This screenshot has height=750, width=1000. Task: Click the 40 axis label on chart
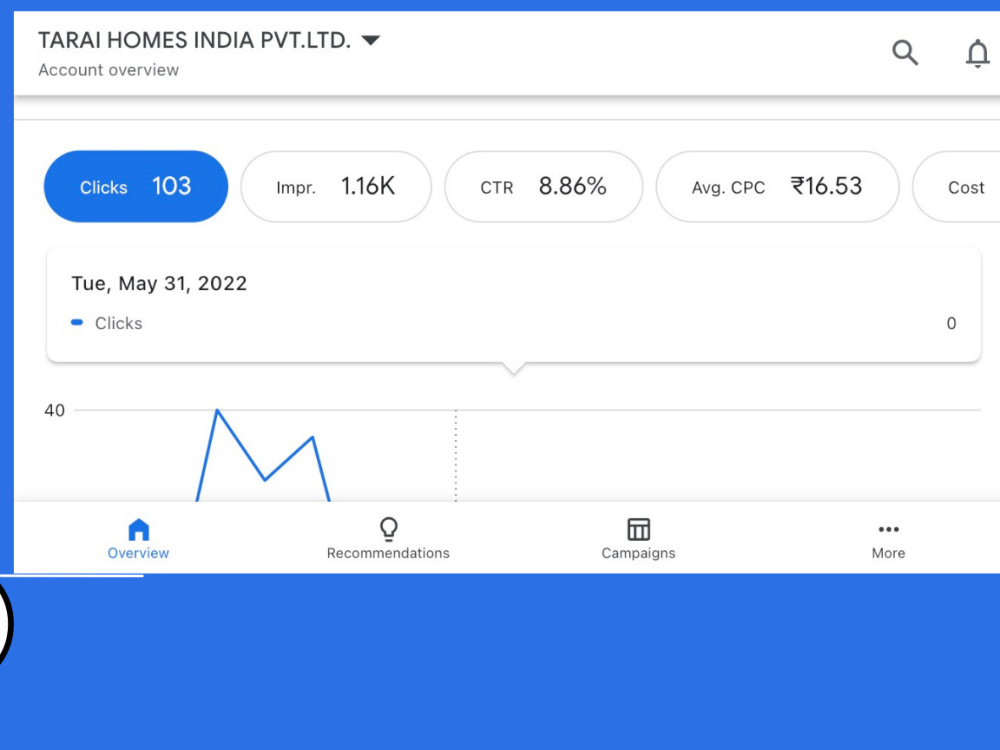coord(54,410)
